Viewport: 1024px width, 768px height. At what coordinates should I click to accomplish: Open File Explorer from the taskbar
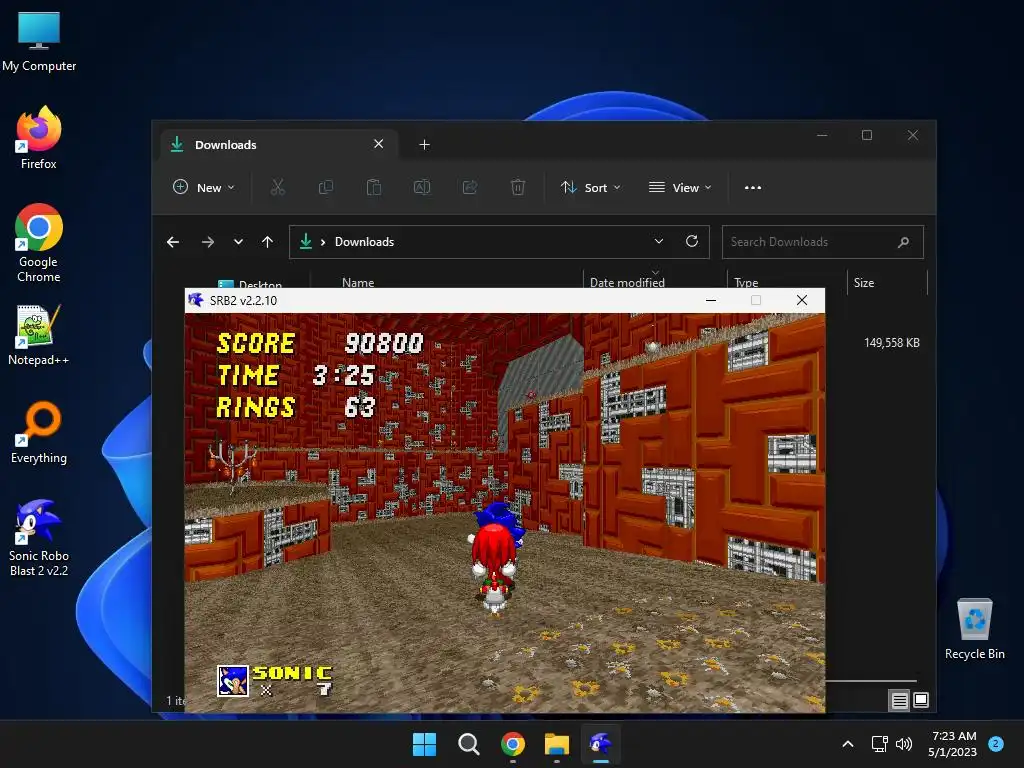pyautogui.click(x=556, y=744)
